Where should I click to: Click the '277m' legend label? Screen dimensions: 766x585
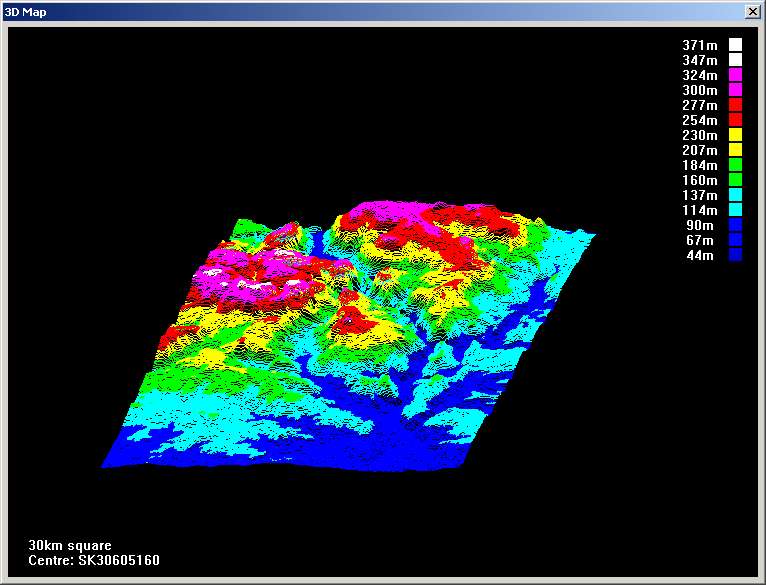point(700,106)
